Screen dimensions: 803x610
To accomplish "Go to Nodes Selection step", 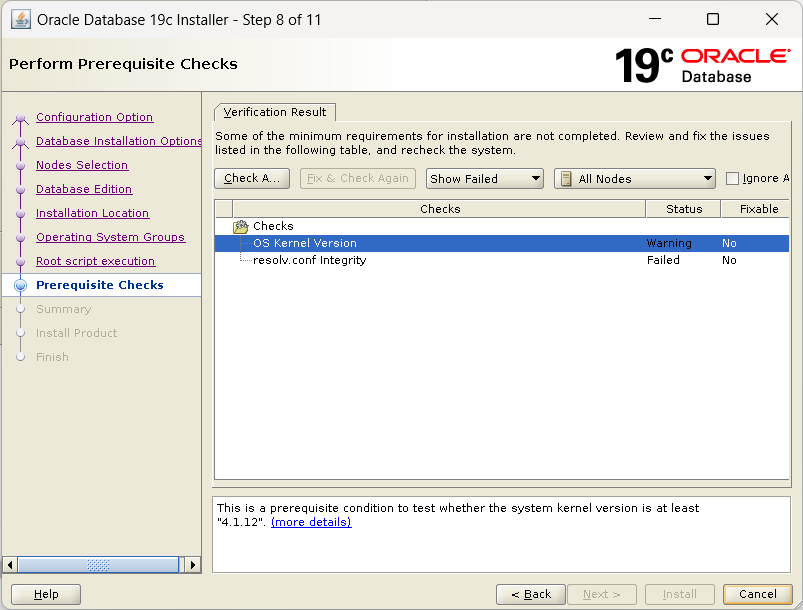I will point(82,165).
